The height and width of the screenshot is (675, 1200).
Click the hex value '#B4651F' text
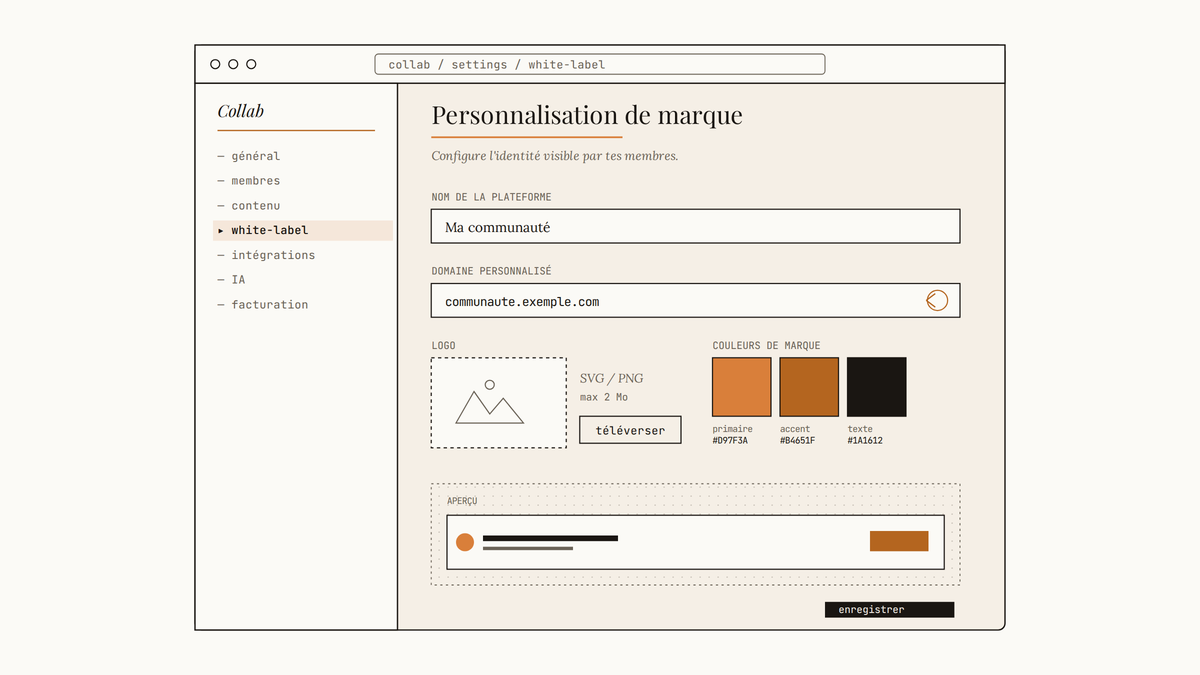(x=797, y=440)
